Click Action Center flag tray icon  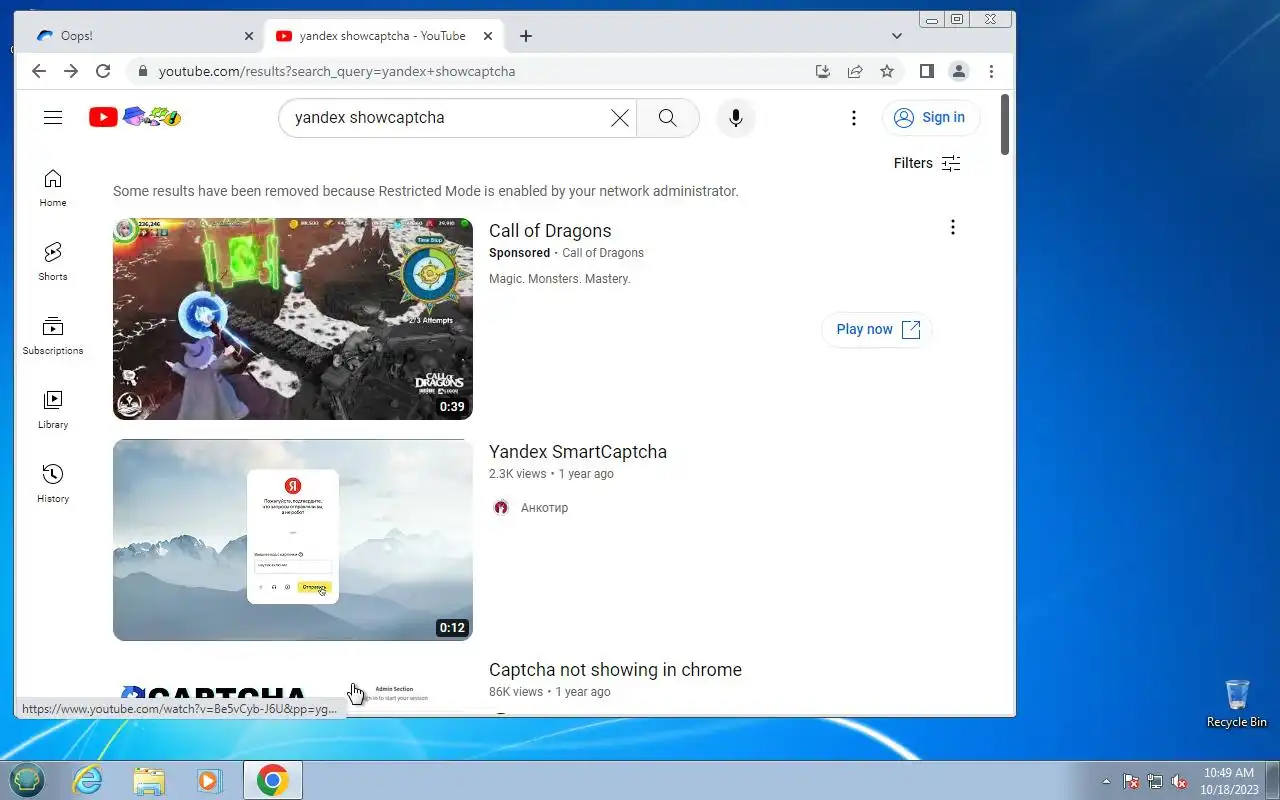(x=1131, y=781)
